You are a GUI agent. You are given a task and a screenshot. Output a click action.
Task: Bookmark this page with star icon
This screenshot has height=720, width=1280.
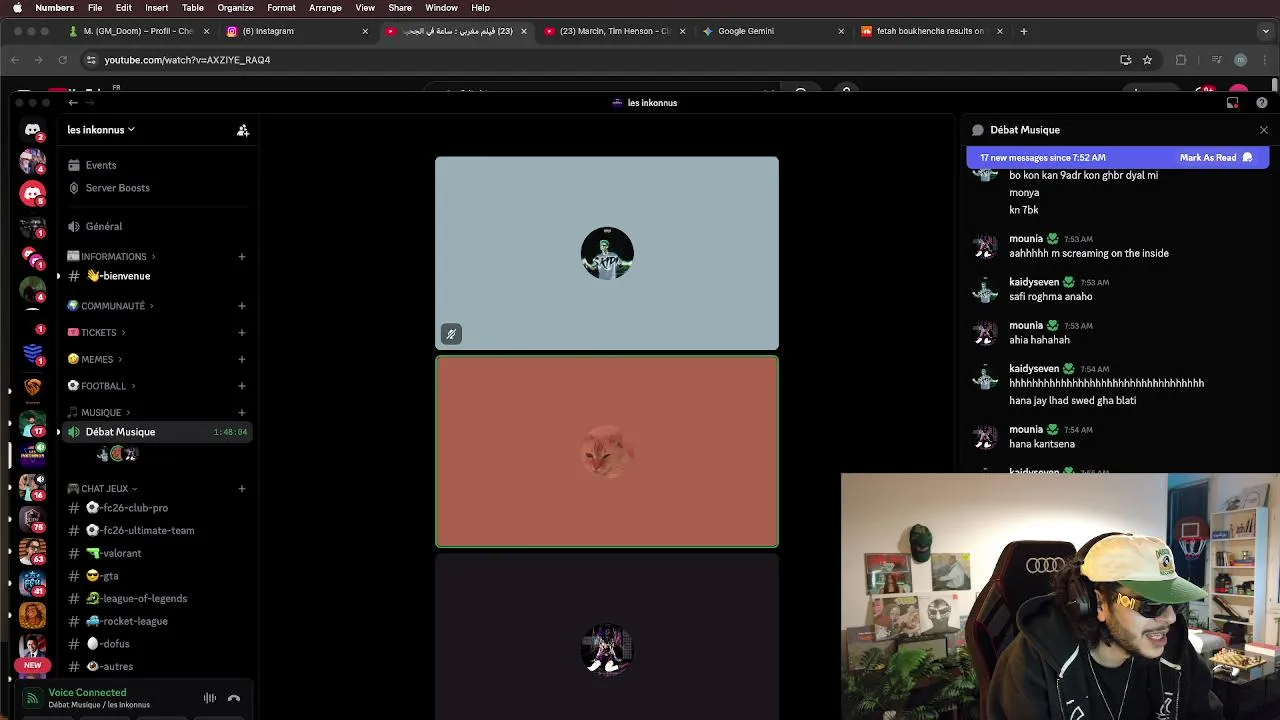point(1147,60)
